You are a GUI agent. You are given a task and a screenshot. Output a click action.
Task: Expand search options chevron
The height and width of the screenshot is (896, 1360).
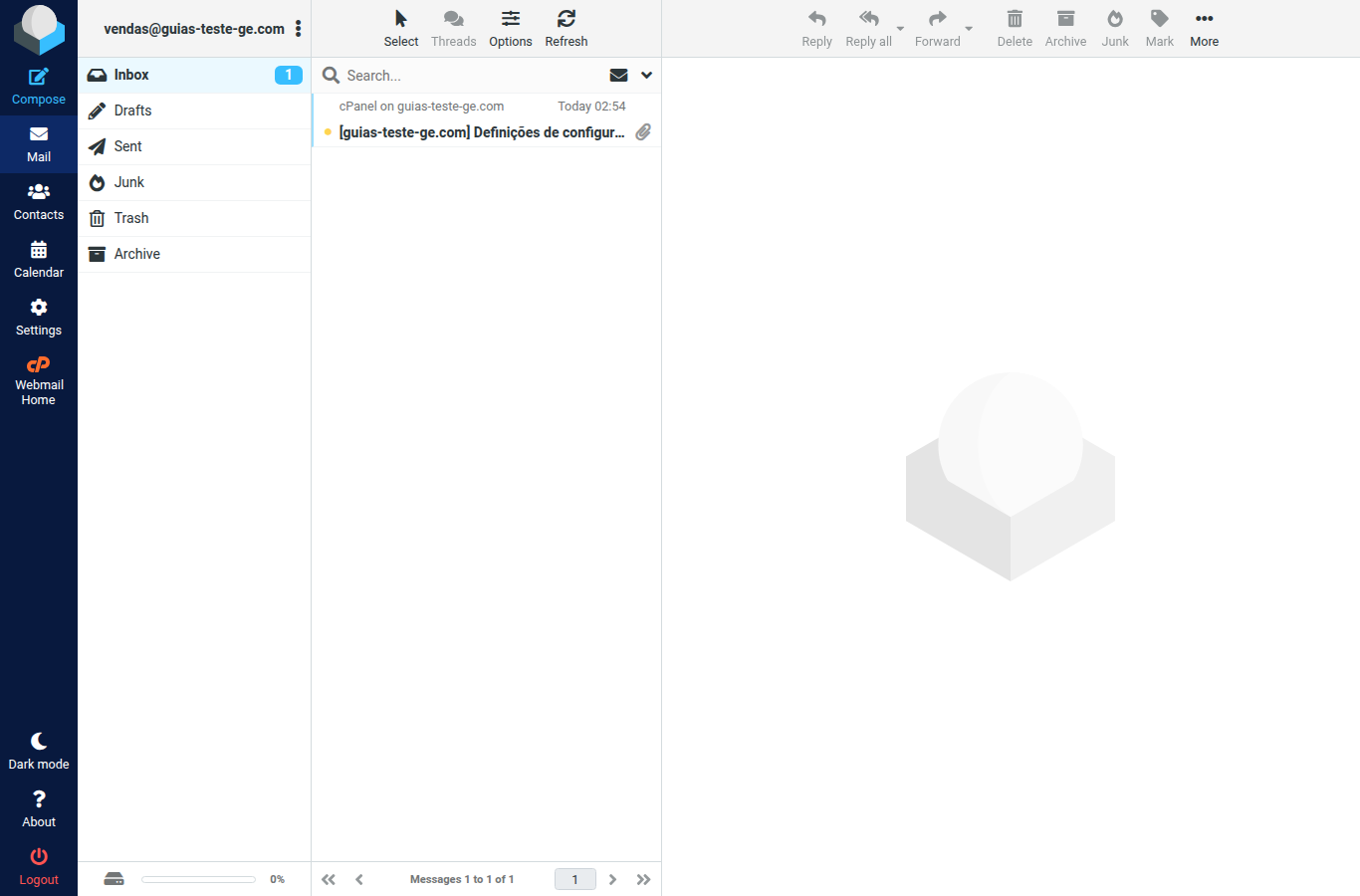click(646, 76)
